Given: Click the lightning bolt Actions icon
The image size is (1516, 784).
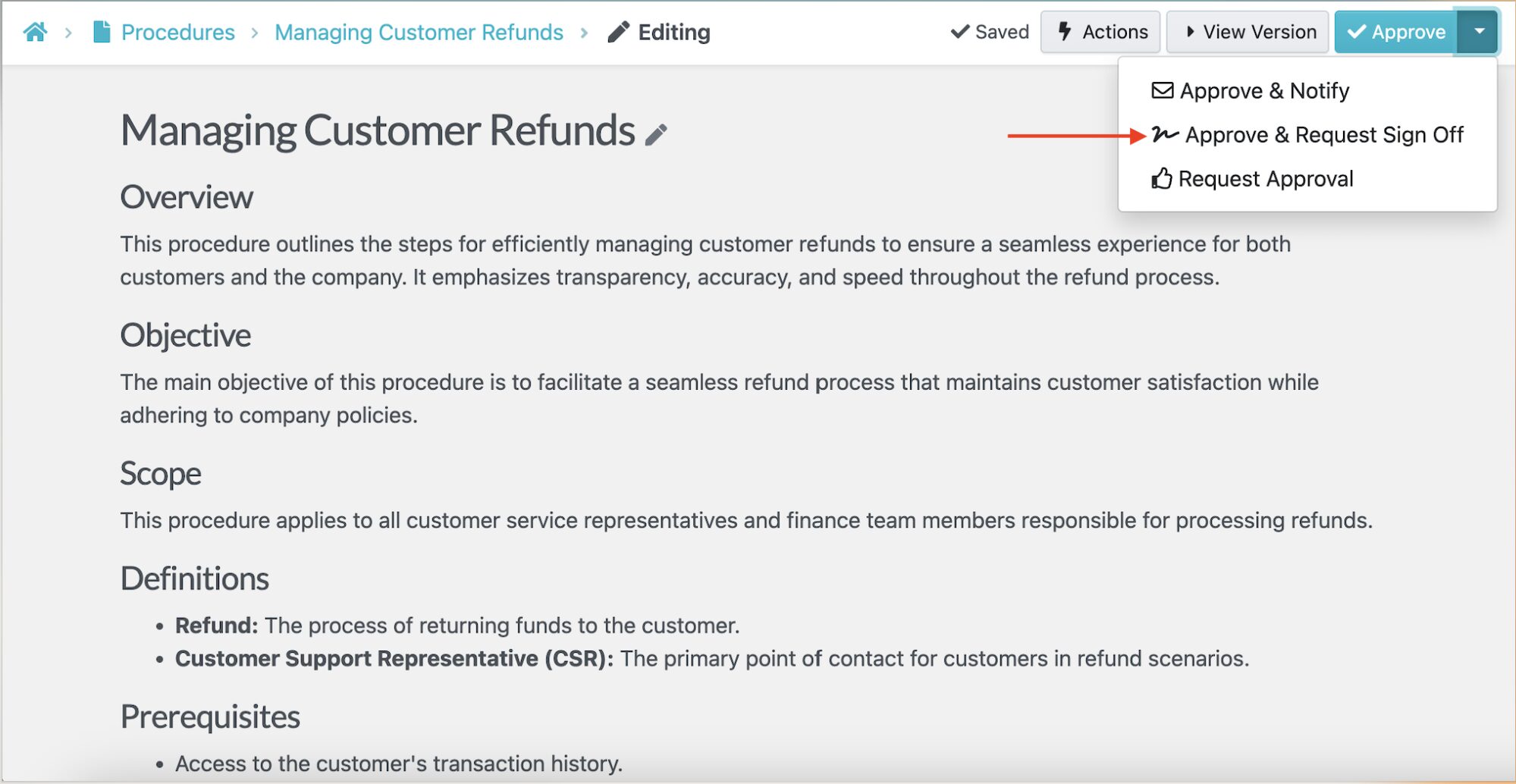Looking at the screenshot, I should coord(1065,32).
